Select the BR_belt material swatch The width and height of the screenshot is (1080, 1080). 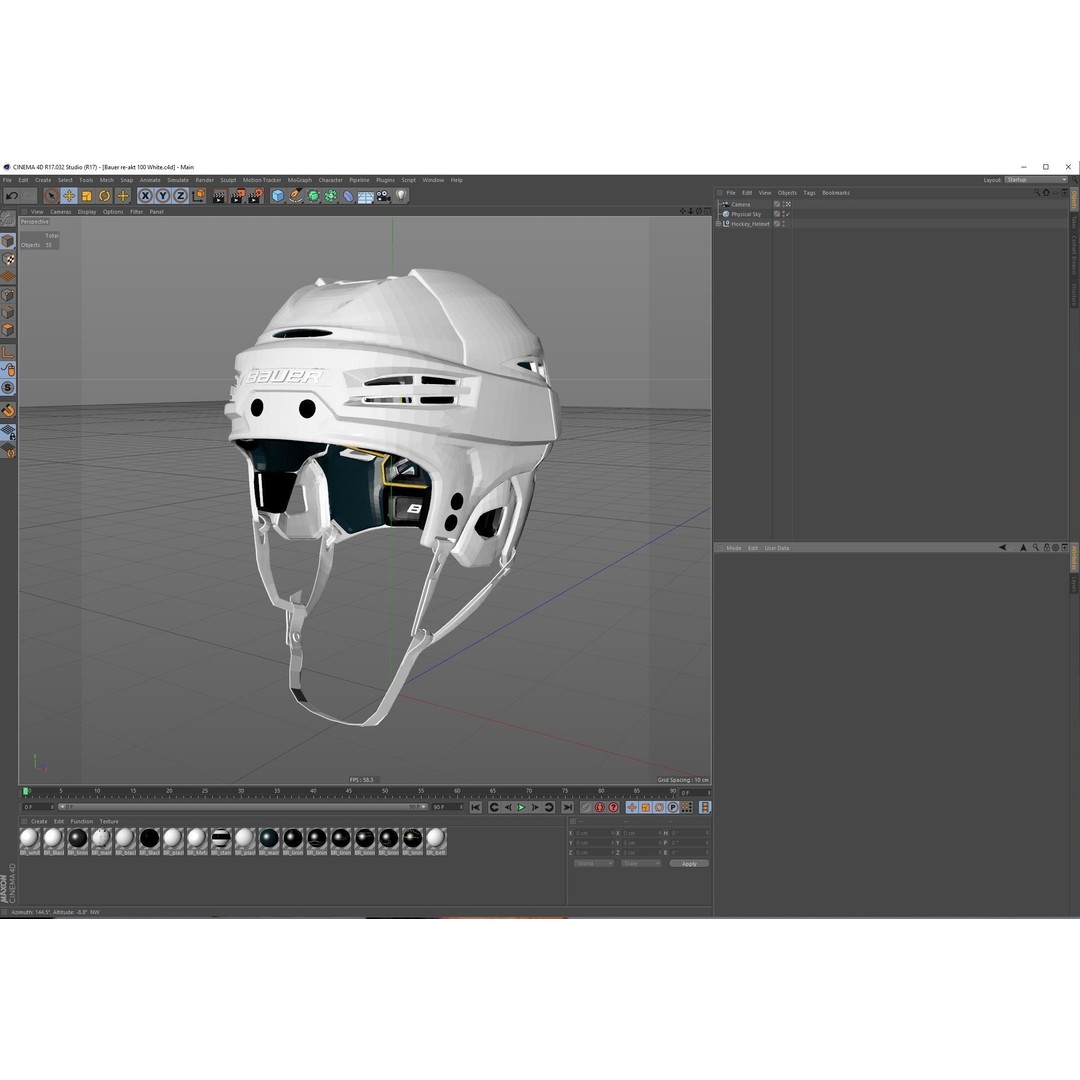(436, 842)
